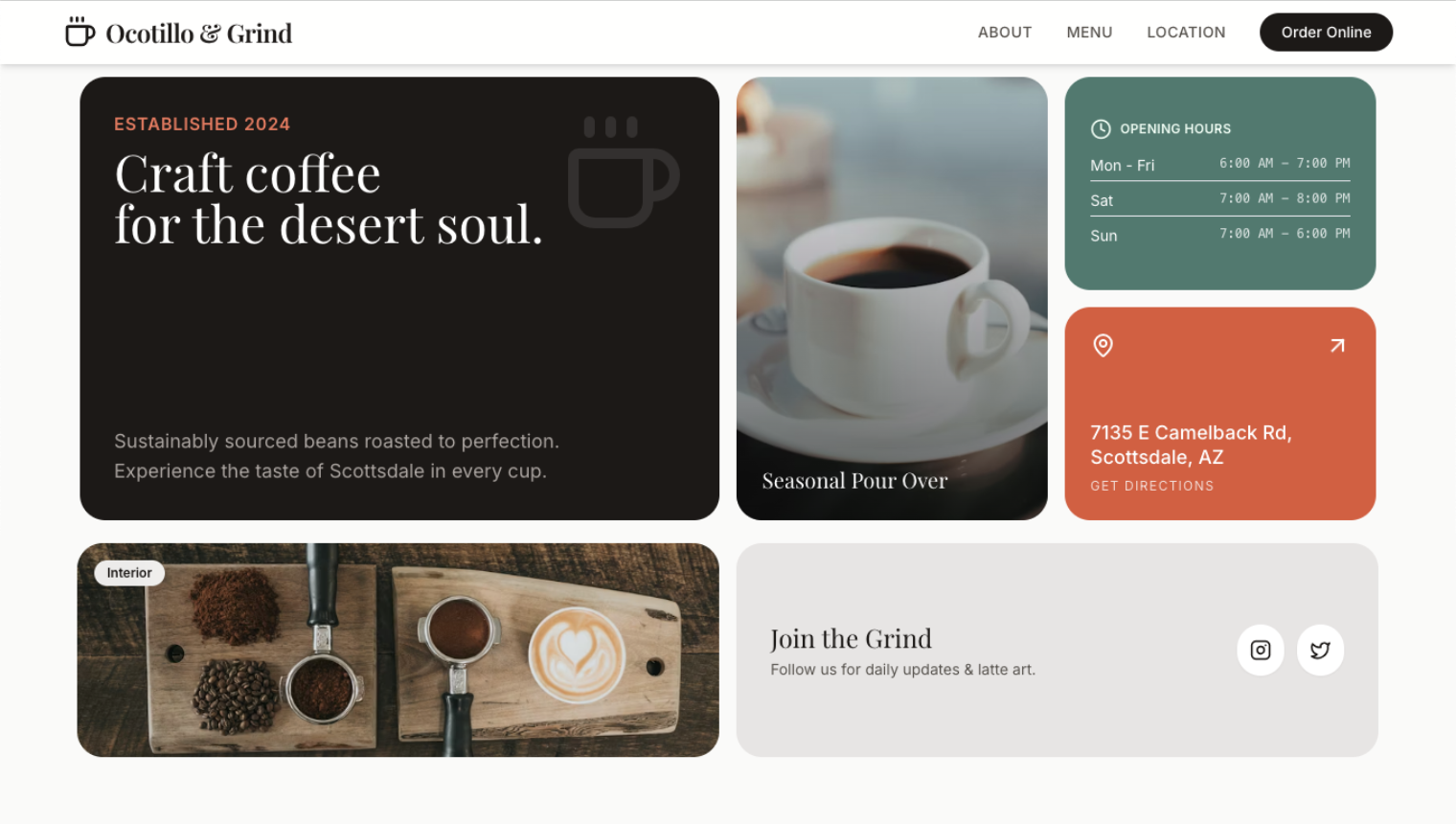Click the map pin location icon
1456x824 pixels.
pyautogui.click(x=1103, y=345)
